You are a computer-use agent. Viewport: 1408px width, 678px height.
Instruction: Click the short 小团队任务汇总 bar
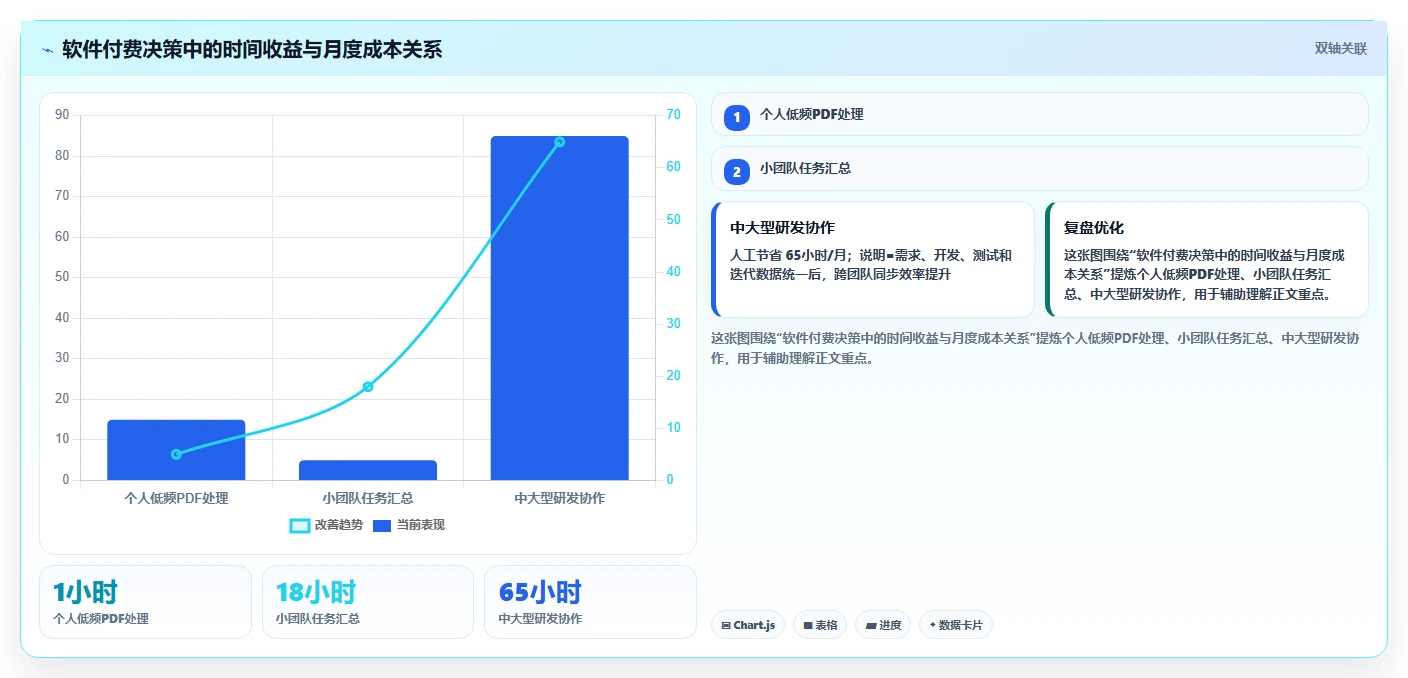(x=368, y=470)
